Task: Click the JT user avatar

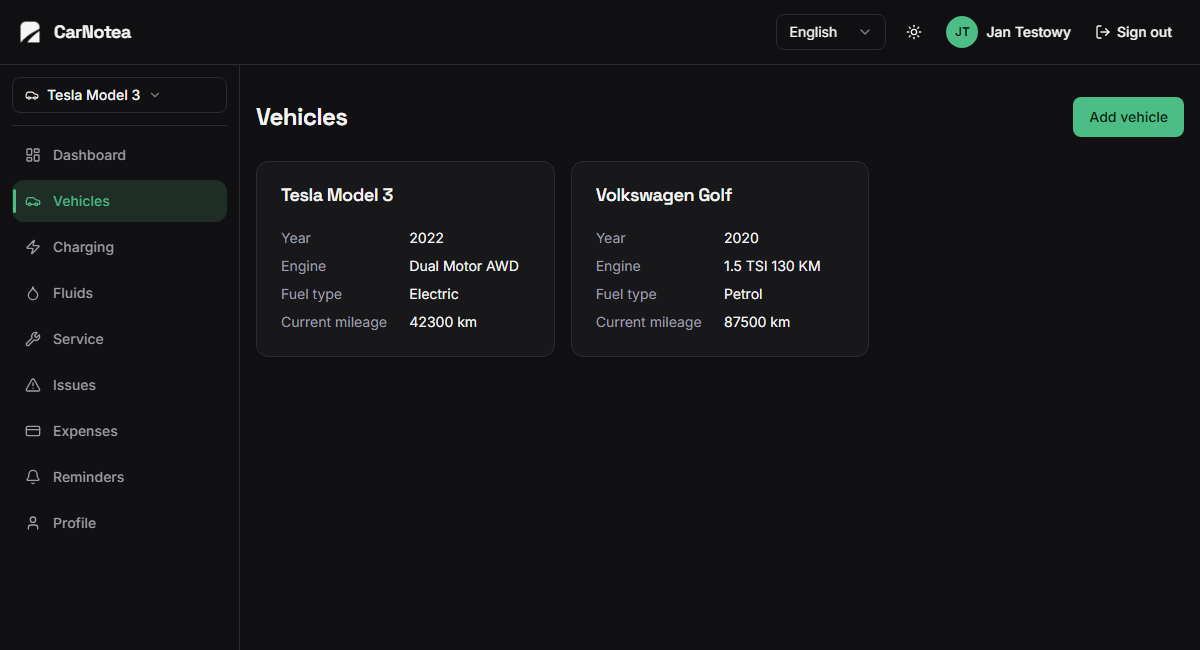Action: pos(962,32)
